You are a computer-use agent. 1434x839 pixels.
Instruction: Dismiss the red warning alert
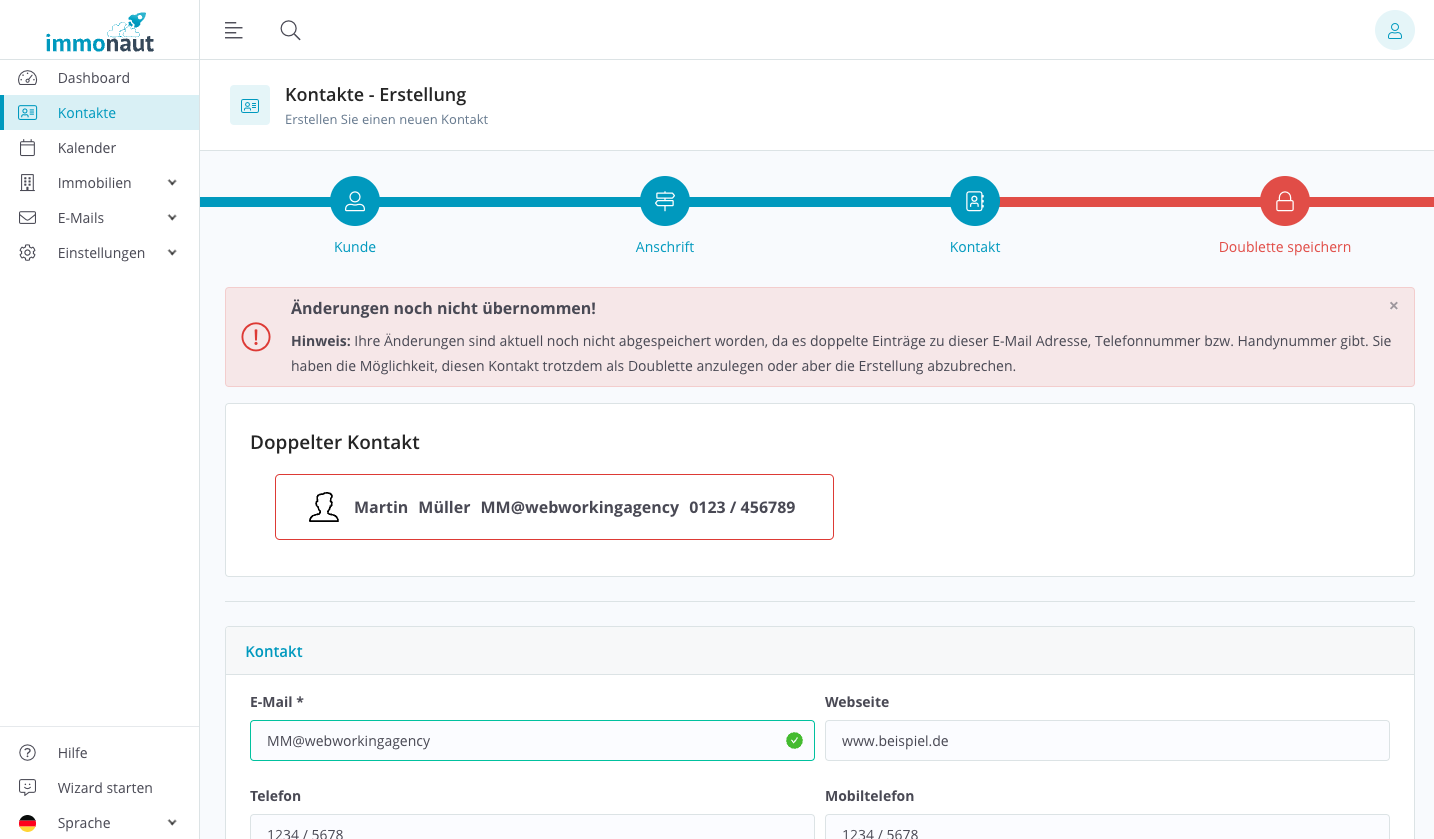pos(1393,306)
